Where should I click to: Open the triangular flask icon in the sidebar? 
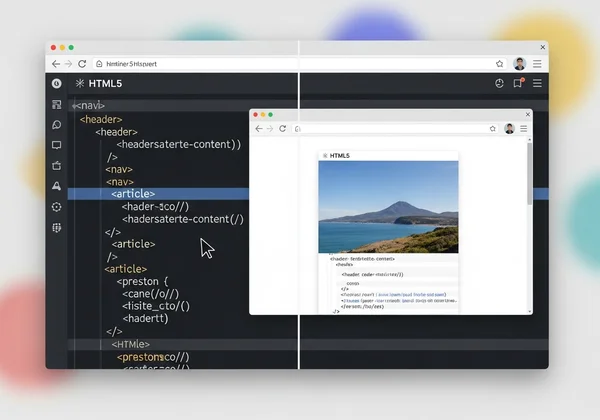[57, 186]
